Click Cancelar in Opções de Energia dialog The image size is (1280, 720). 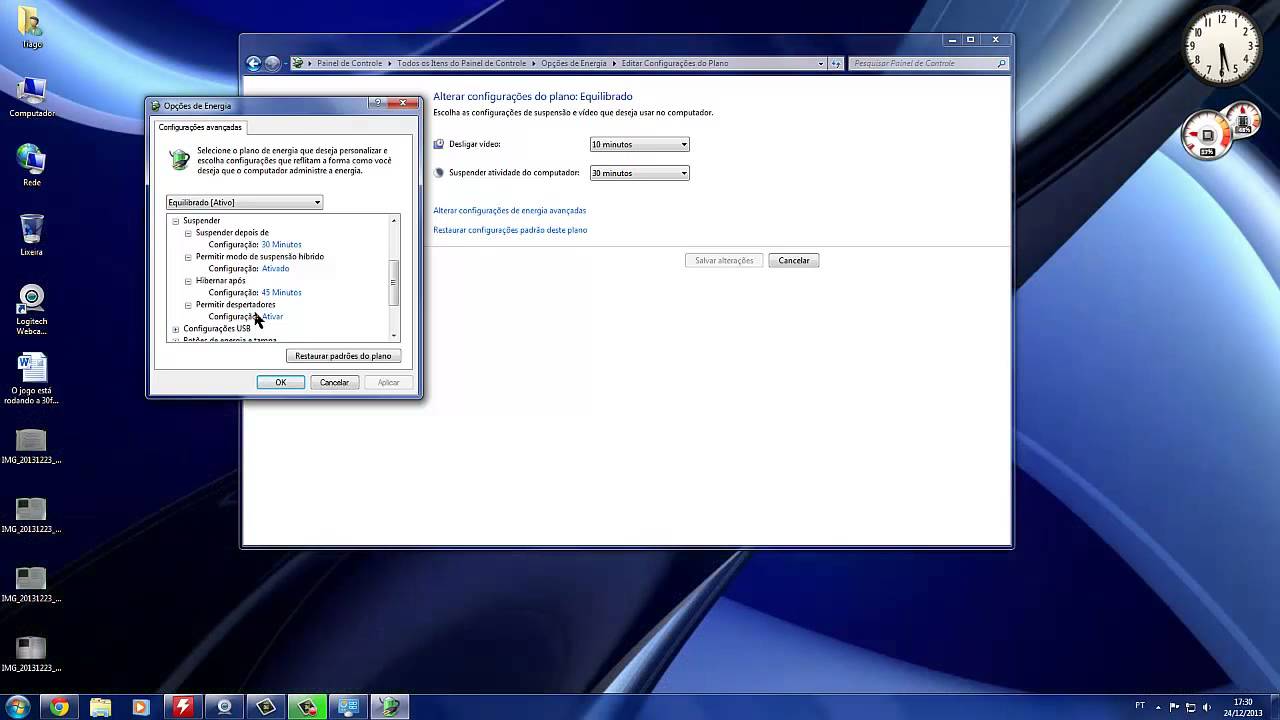tap(334, 382)
